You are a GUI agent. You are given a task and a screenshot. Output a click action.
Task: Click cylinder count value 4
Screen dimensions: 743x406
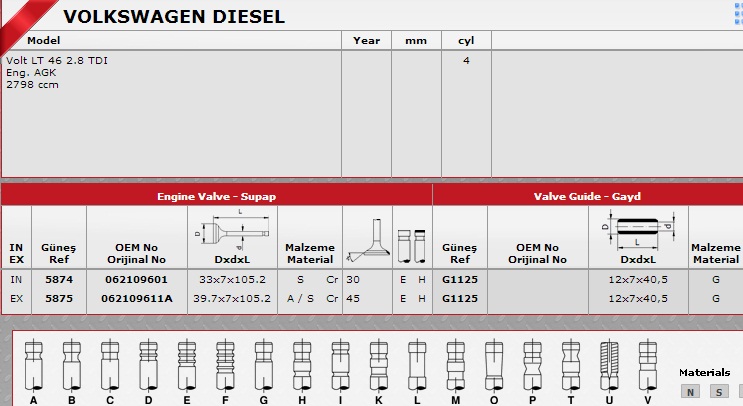(466, 61)
